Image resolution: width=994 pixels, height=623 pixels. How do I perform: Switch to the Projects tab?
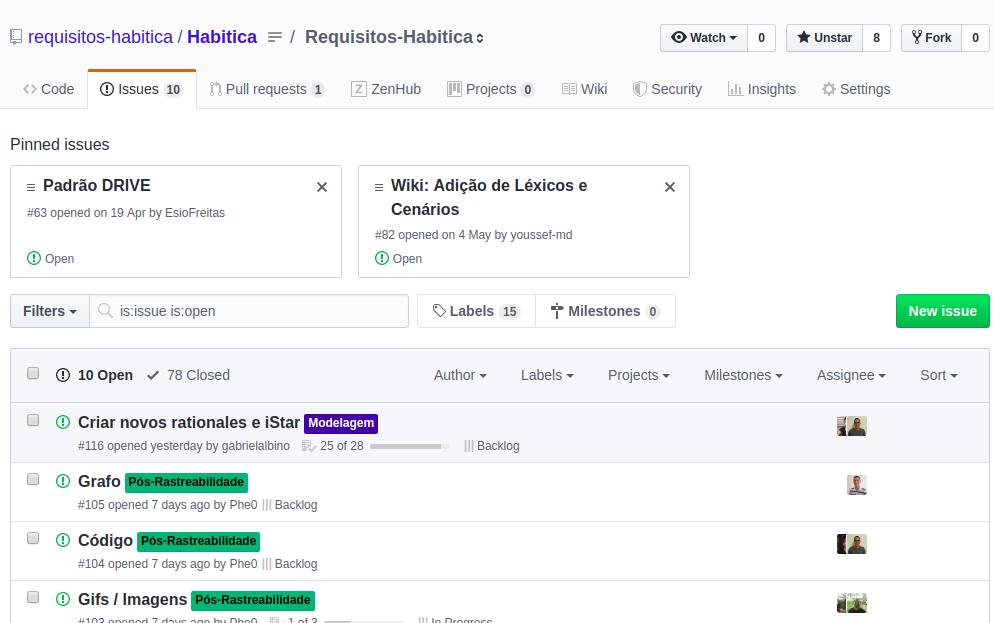[x=491, y=89]
